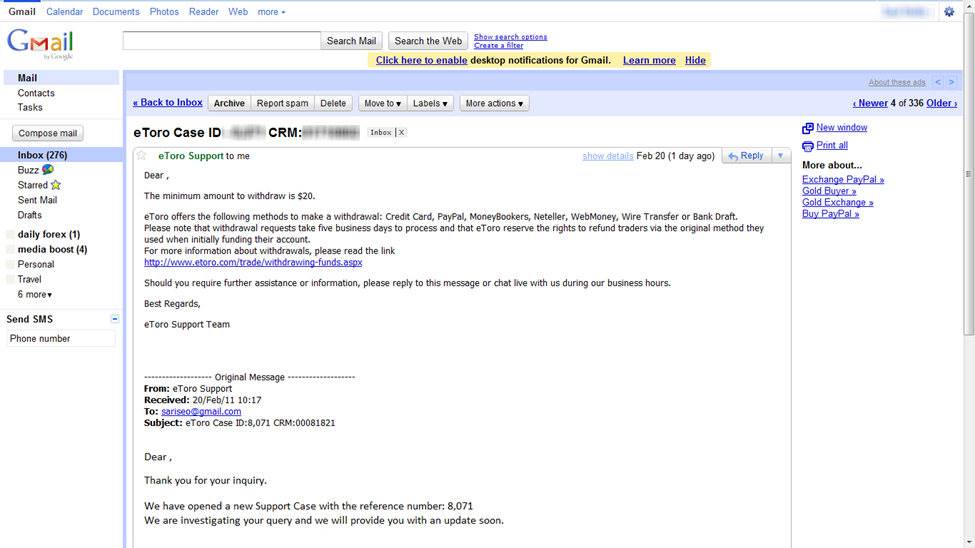Open Reader in top navigation
This screenshot has width=975, height=548.
[203, 12]
